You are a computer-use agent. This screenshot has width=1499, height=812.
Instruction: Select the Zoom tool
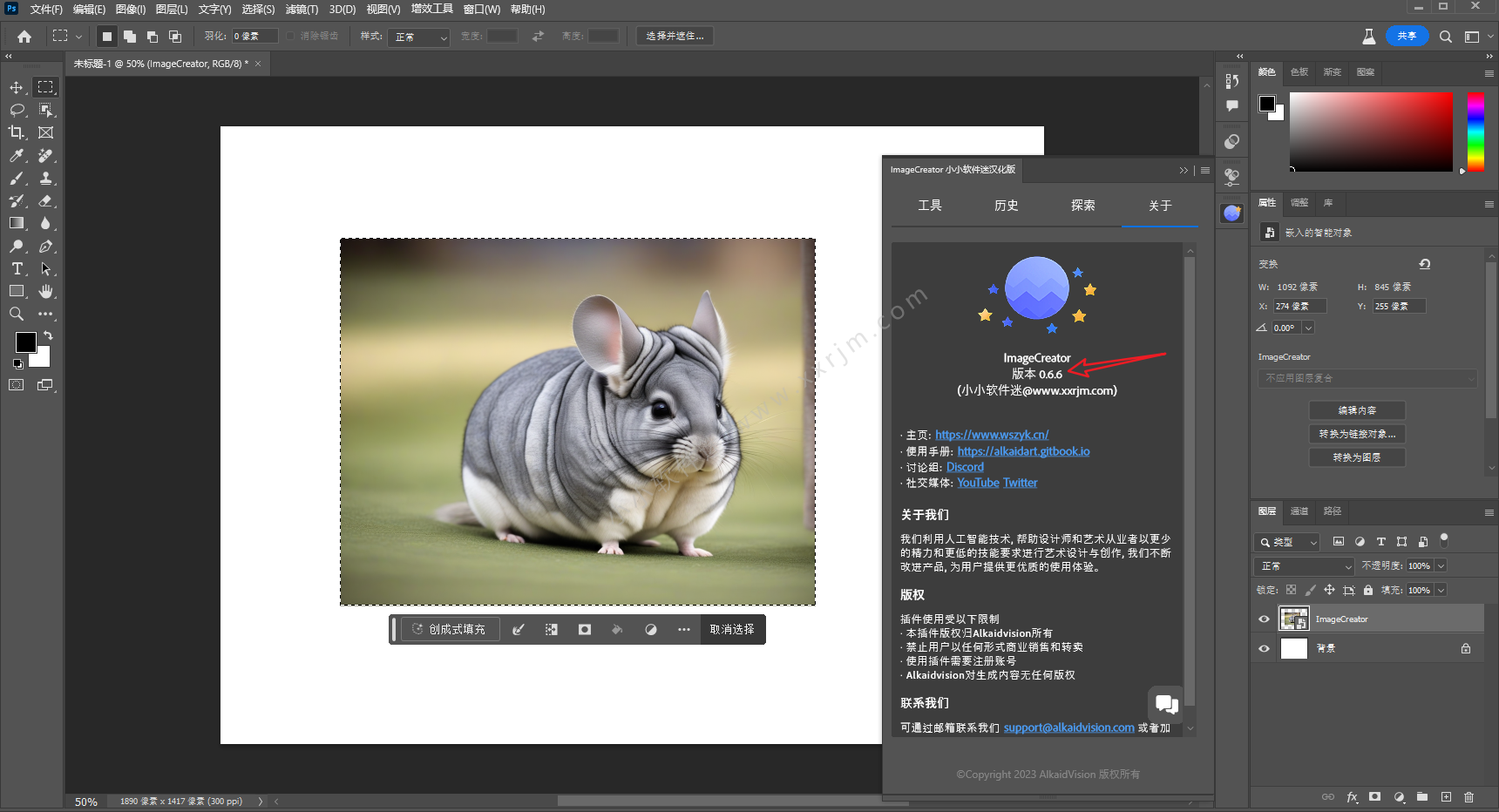[x=17, y=314]
